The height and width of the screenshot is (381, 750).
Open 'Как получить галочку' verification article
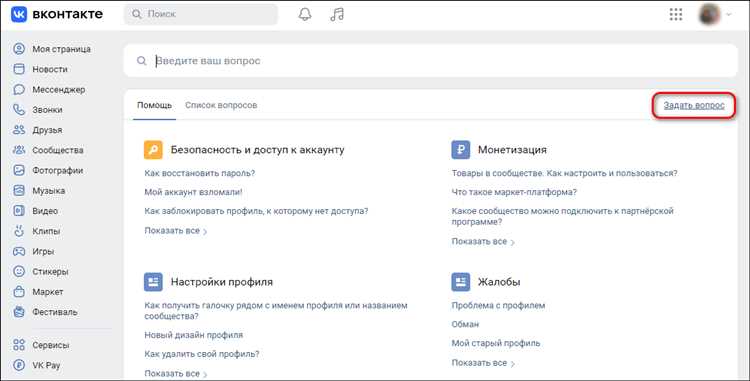tap(276, 310)
